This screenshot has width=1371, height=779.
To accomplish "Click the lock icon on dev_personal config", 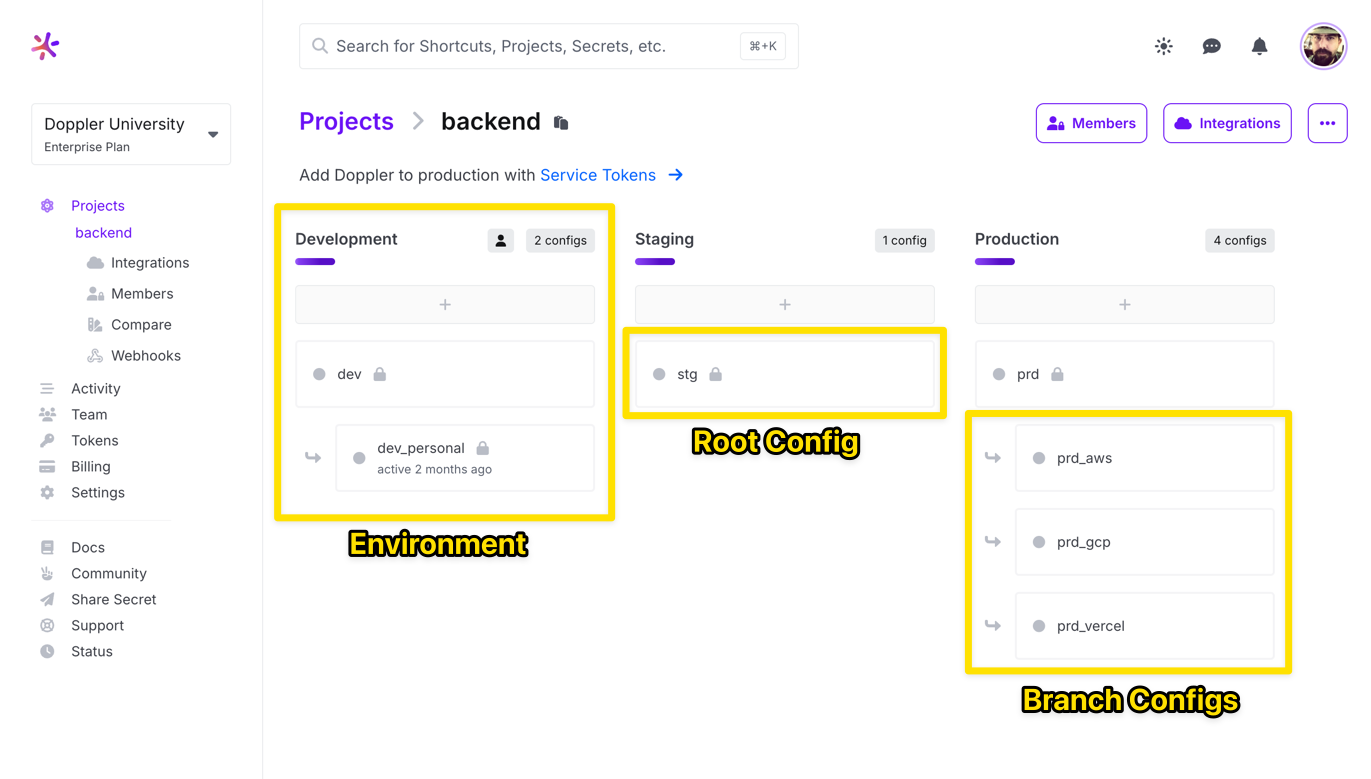I will (x=483, y=448).
